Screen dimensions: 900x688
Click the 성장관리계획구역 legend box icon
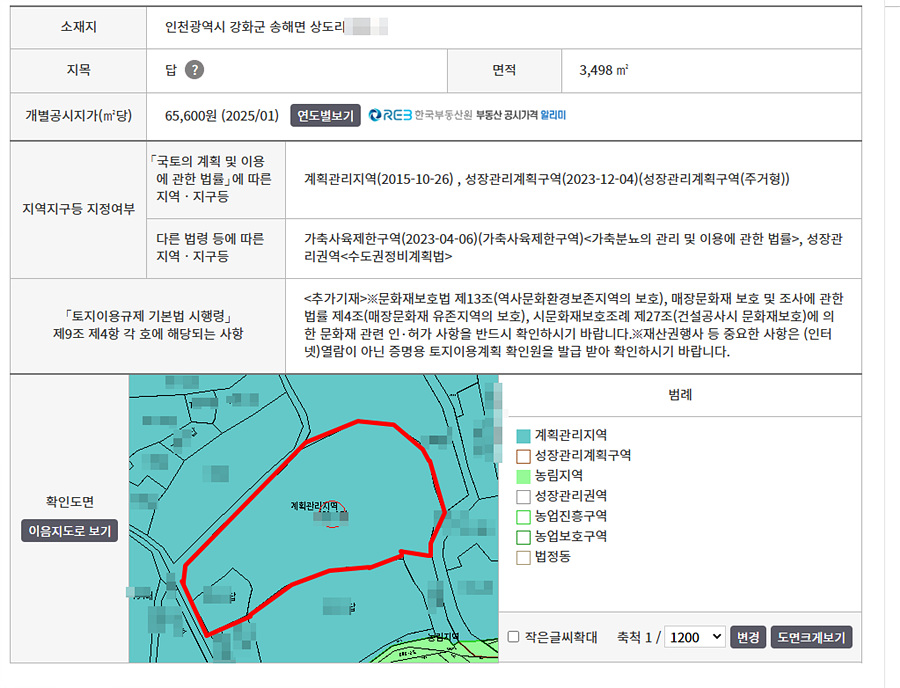point(522,455)
